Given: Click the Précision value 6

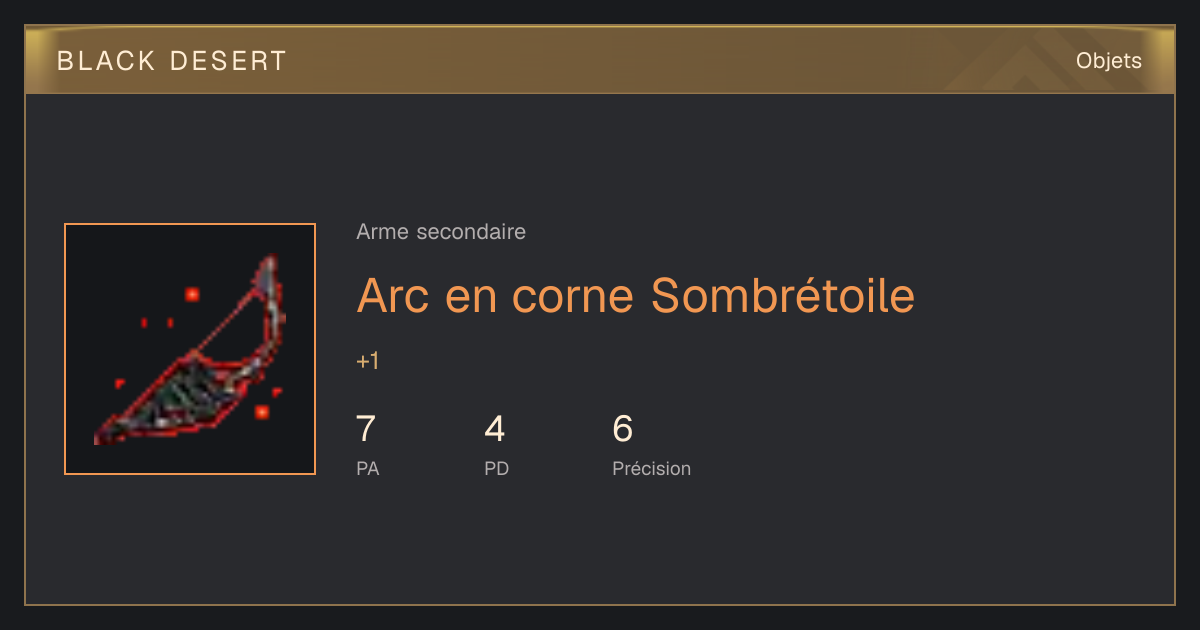Looking at the screenshot, I should coord(623,429).
